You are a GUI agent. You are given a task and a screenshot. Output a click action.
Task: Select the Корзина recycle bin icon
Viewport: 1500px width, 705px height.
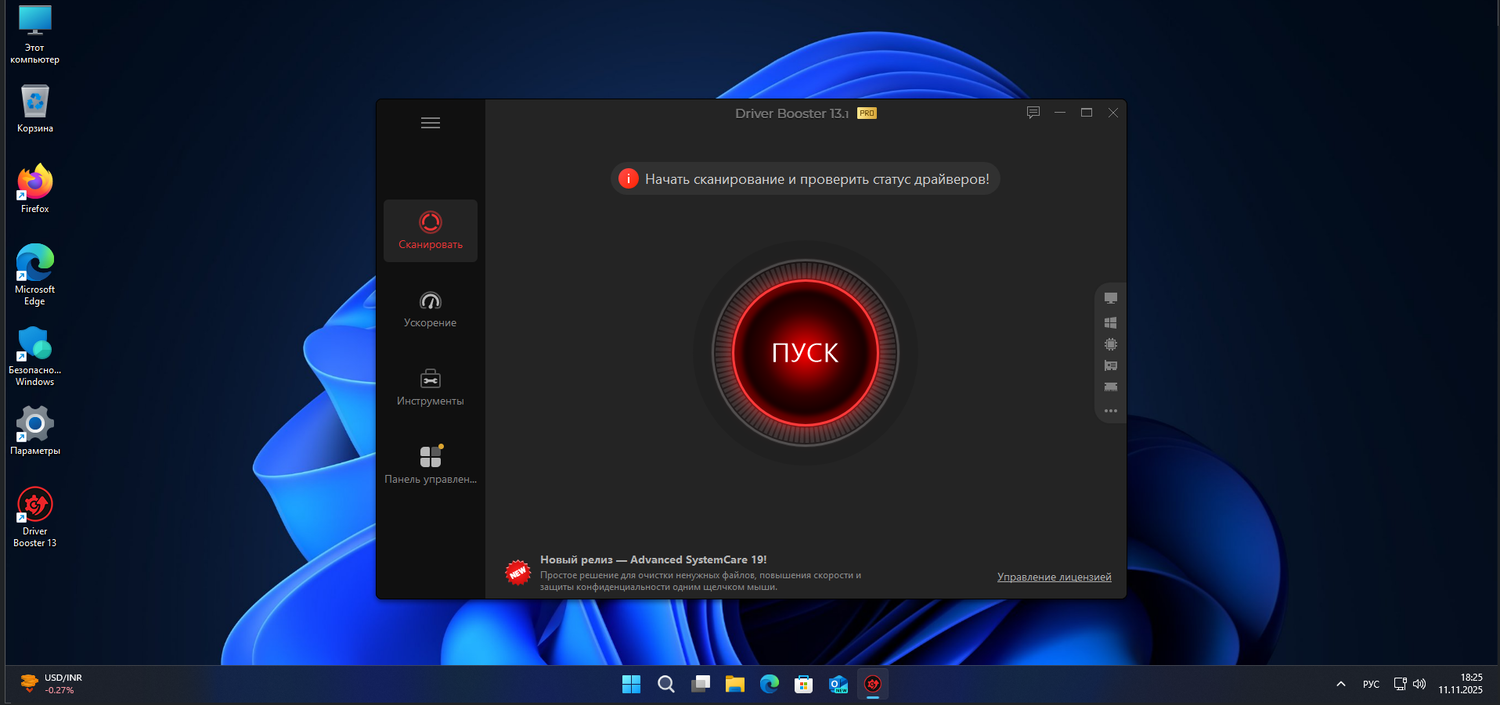pos(35,108)
